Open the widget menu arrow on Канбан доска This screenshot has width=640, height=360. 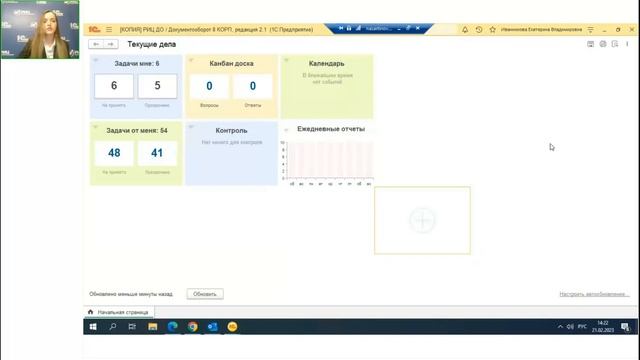point(191,60)
